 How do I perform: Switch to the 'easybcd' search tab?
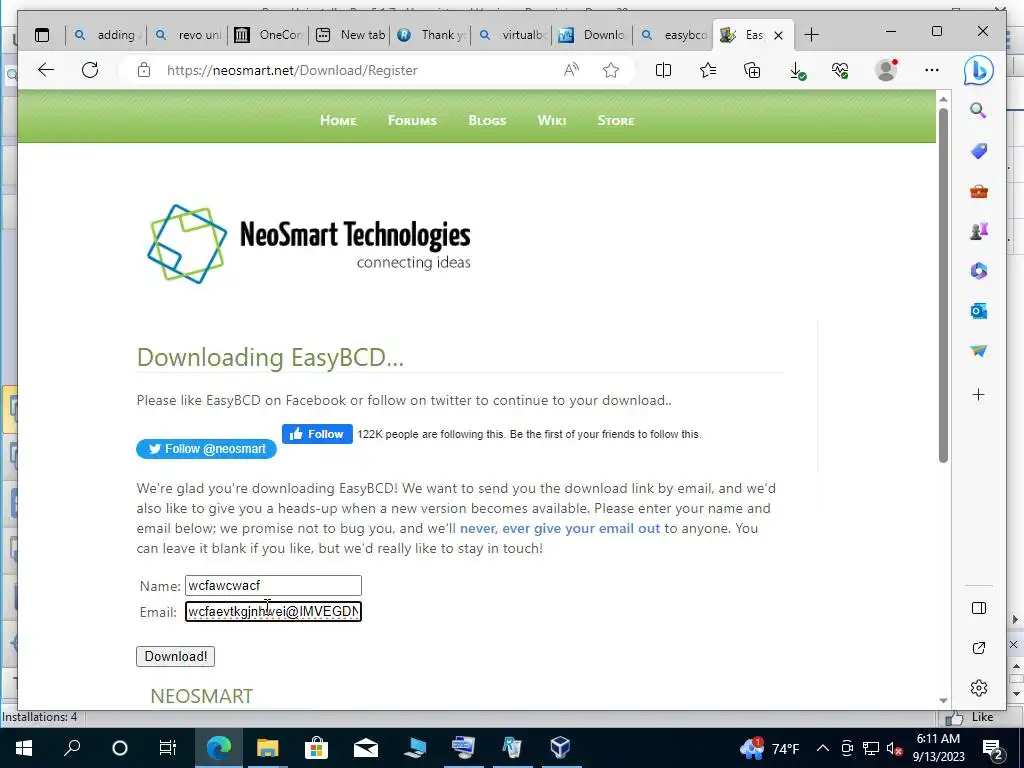pos(674,35)
